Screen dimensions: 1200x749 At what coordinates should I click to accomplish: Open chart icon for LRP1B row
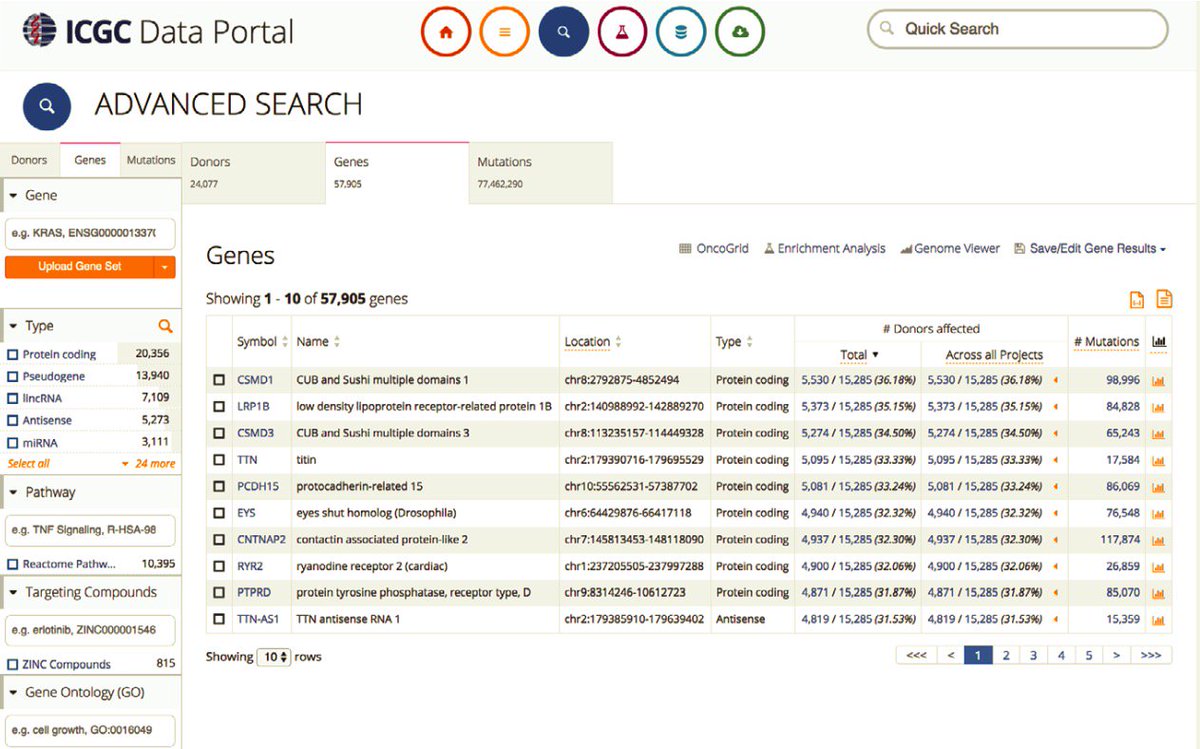point(1159,407)
